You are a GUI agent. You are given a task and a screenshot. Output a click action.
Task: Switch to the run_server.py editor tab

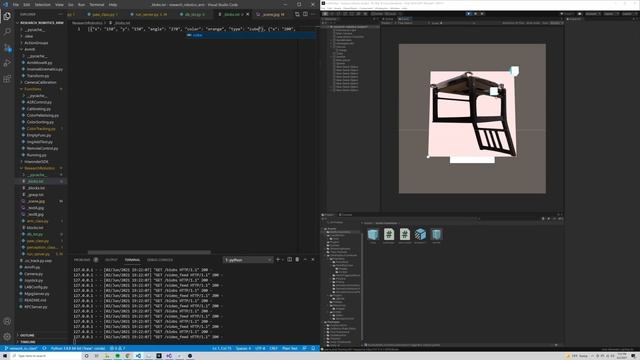tap(149, 14)
